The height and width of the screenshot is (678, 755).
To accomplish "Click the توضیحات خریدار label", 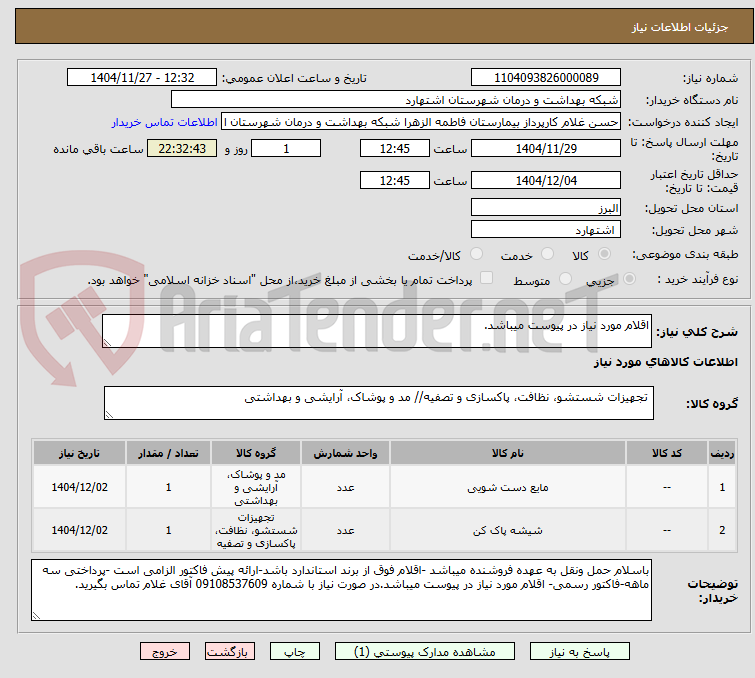I will pos(713,590).
